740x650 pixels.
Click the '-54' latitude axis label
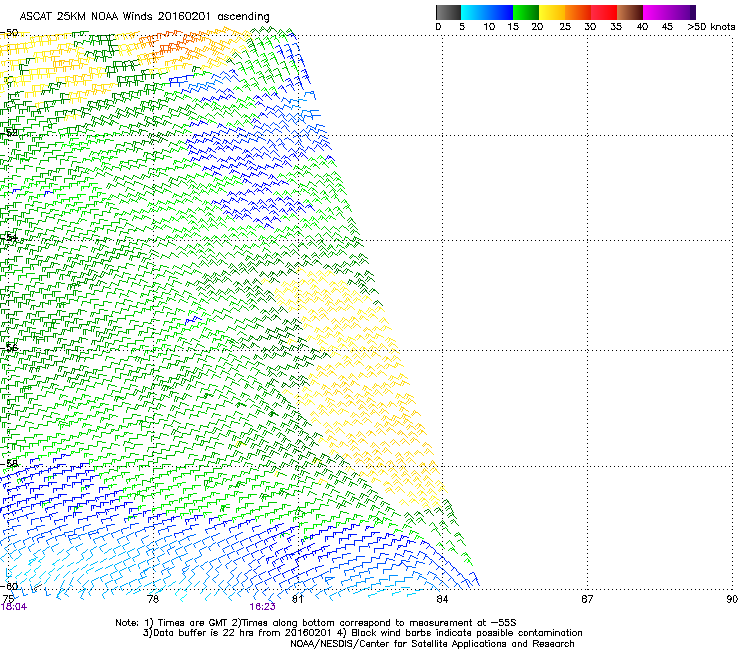pyautogui.click(x=9, y=237)
